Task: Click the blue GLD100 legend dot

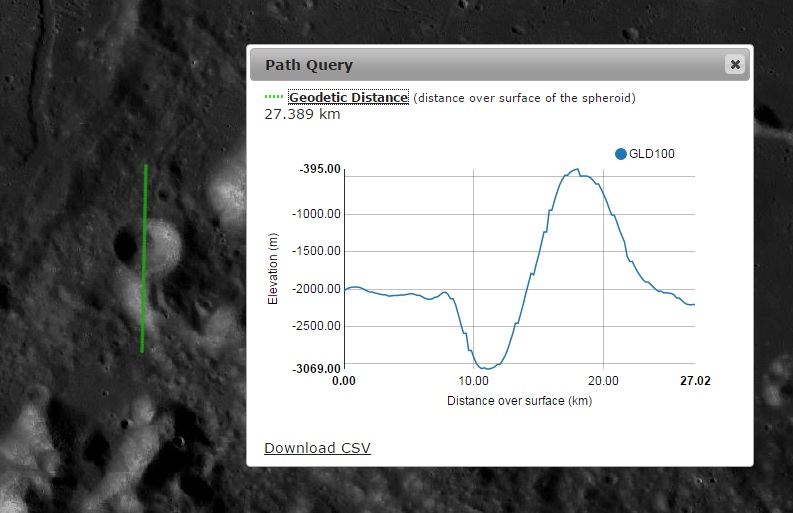Action: [621, 154]
